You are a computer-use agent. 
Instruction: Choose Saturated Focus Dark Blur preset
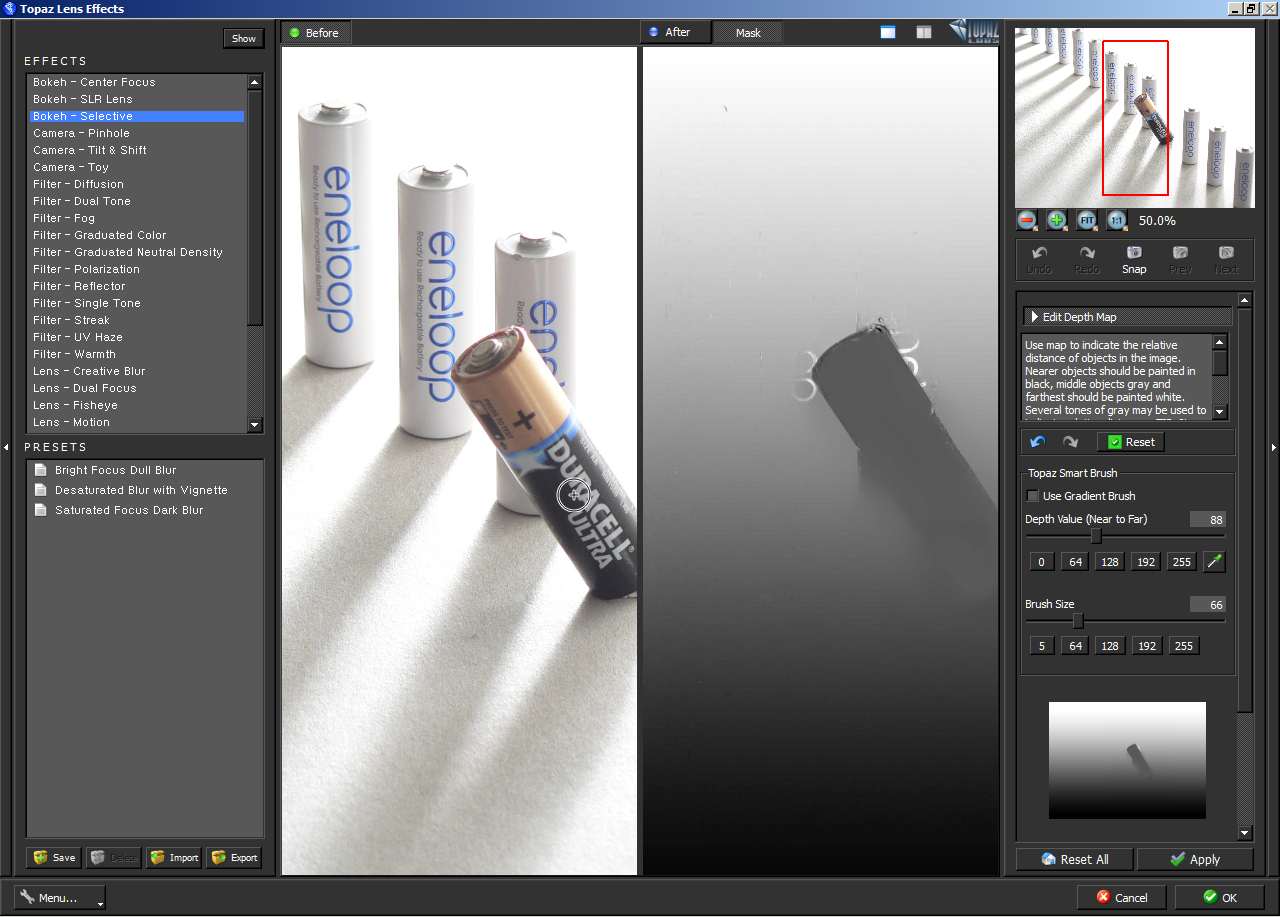(129, 510)
